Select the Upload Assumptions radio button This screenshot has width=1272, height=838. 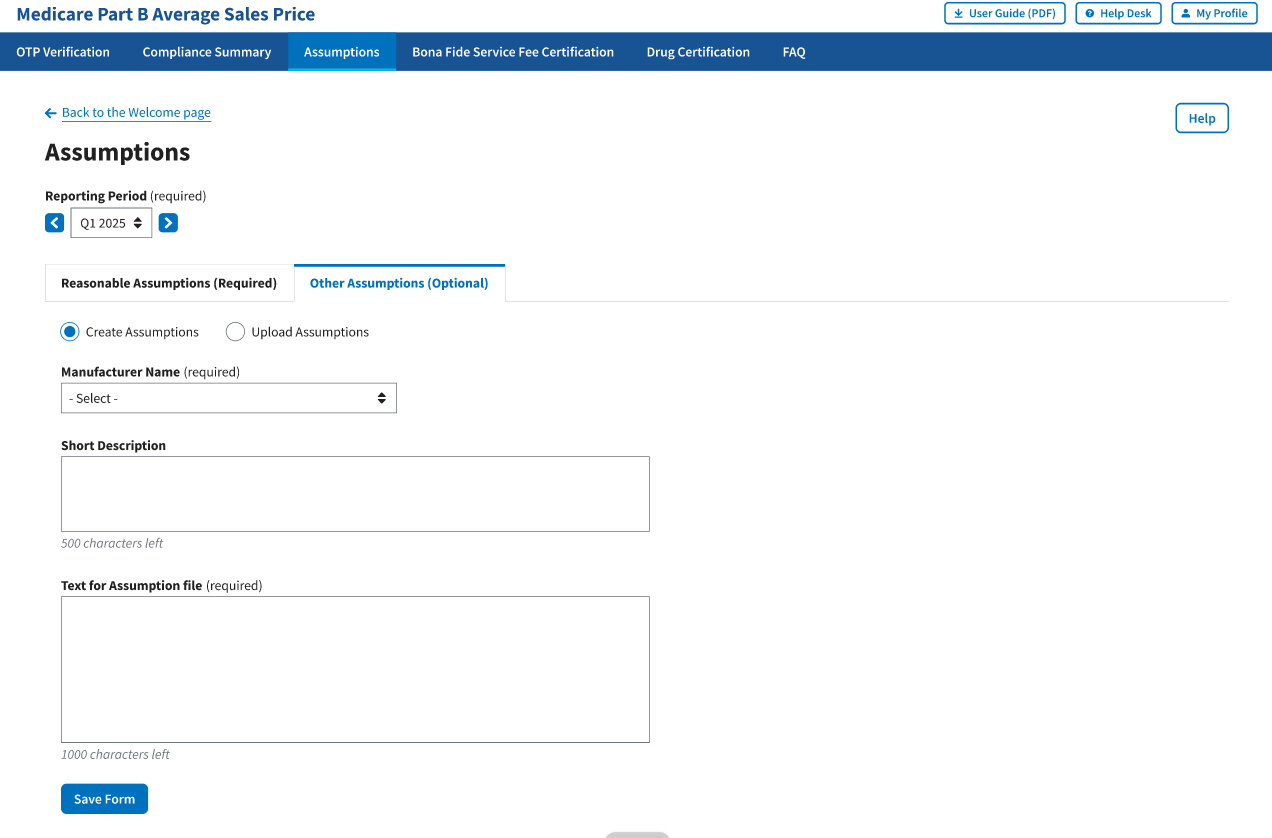tap(235, 332)
